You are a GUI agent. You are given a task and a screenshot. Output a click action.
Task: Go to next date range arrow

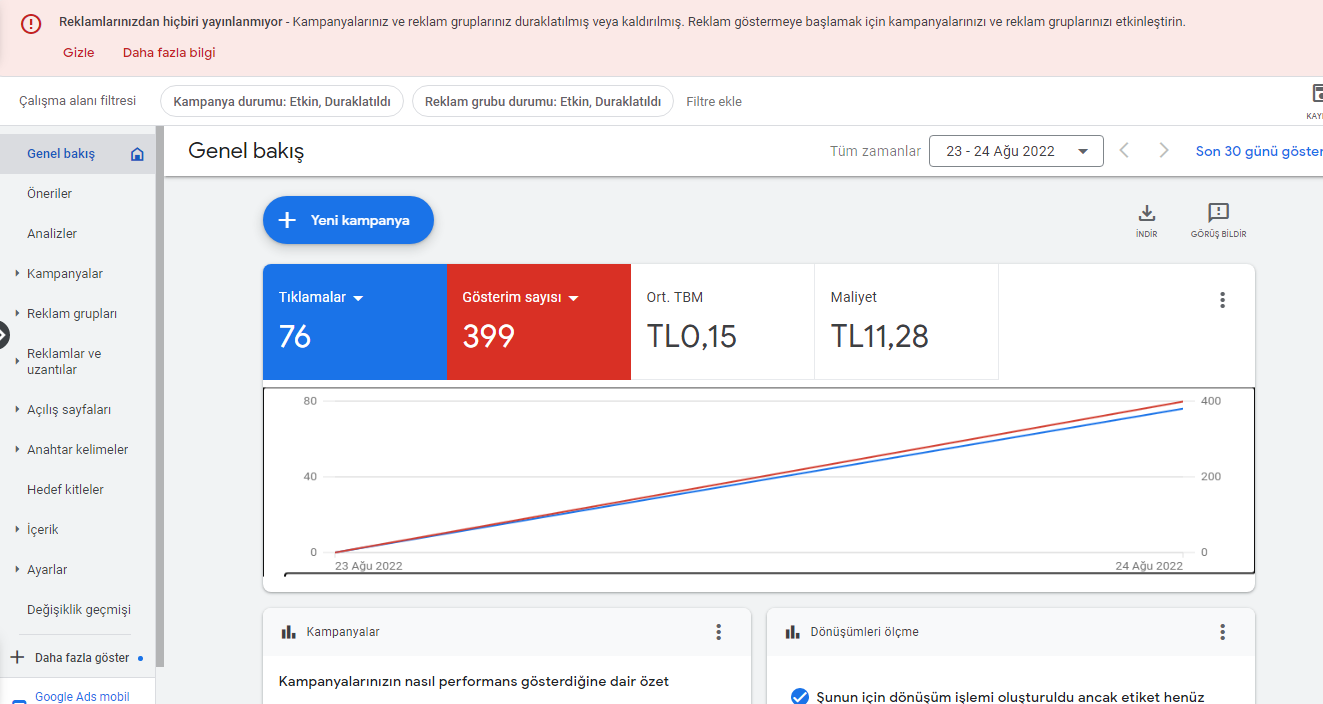click(x=1163, y=151)
